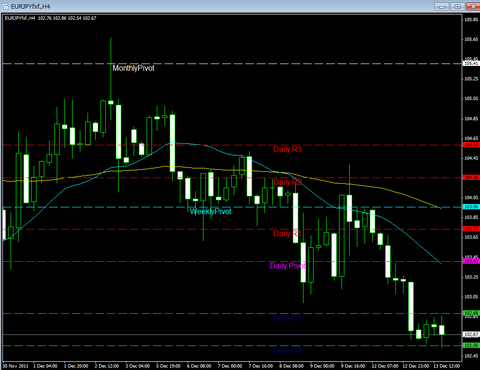Click the green 102.56 price tag
The height and width of the screenshot is (370, 480).
[x=471, y=345]
